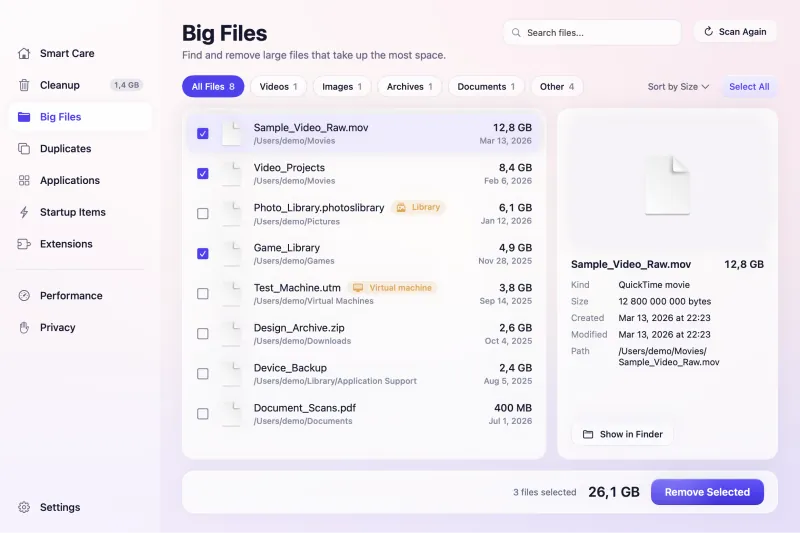Click the Scan Again button
800x533 pixels.
point(735,32)
